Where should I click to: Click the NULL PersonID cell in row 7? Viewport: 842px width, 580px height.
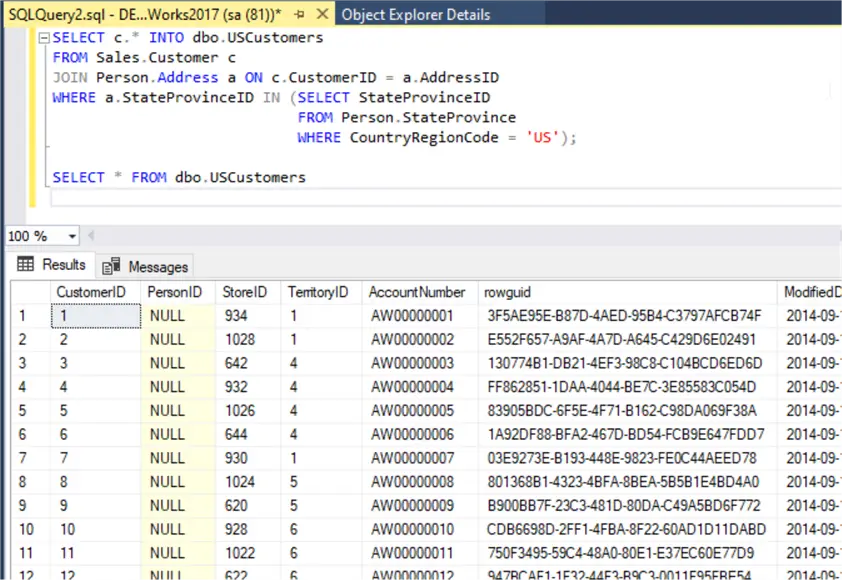[x=167, y=458]
